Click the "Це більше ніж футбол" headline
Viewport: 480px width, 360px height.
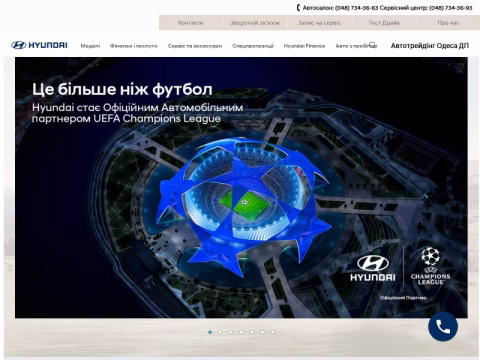tap(122, 90)
